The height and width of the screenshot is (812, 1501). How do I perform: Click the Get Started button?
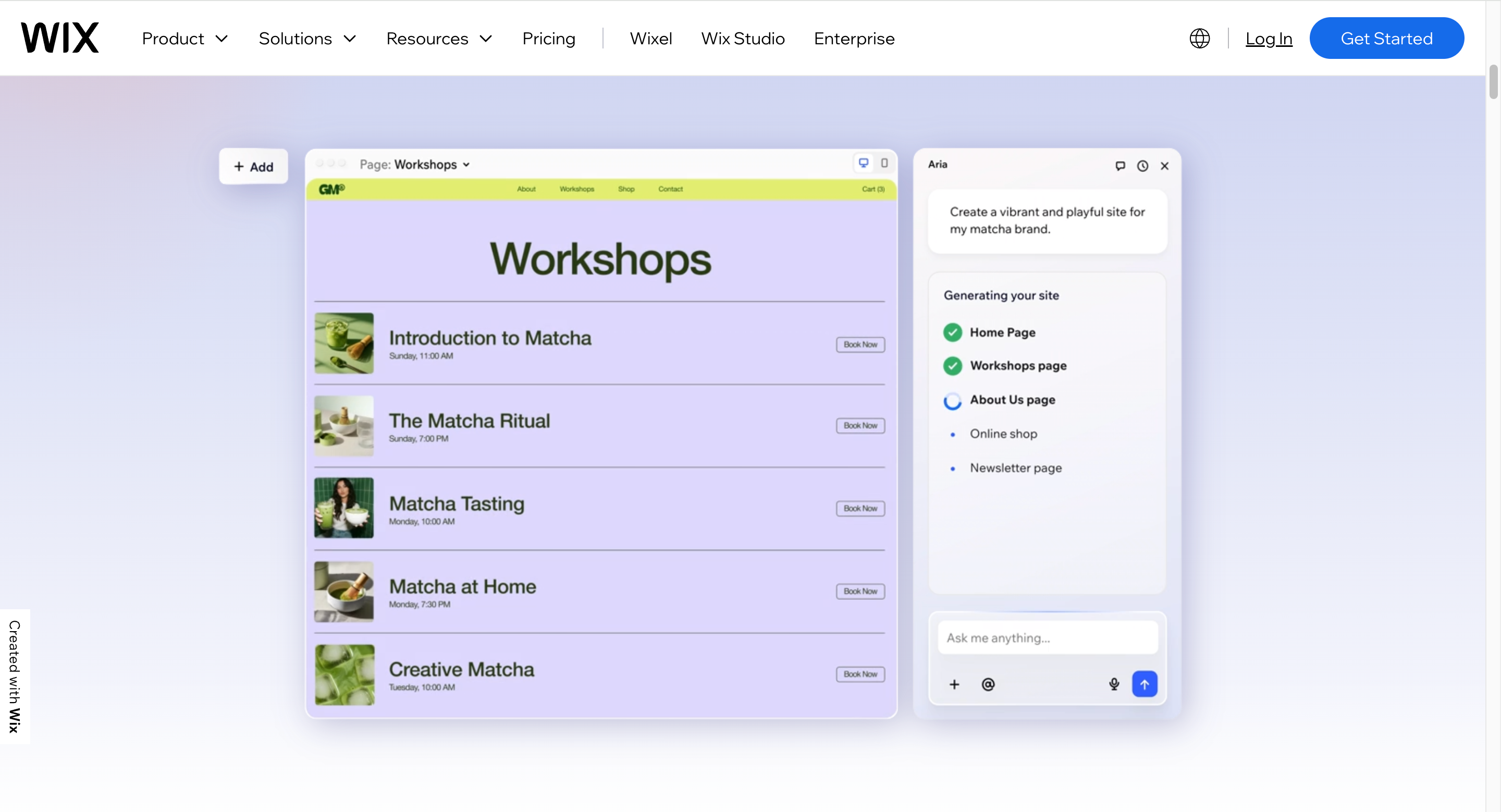(x=1386, y=38)
